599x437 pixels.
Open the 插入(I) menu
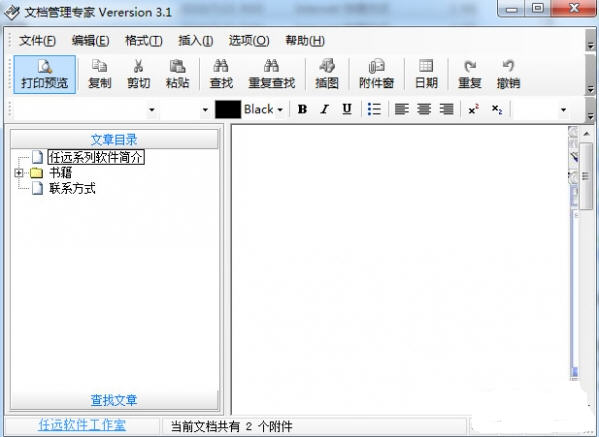click(196, 40)
